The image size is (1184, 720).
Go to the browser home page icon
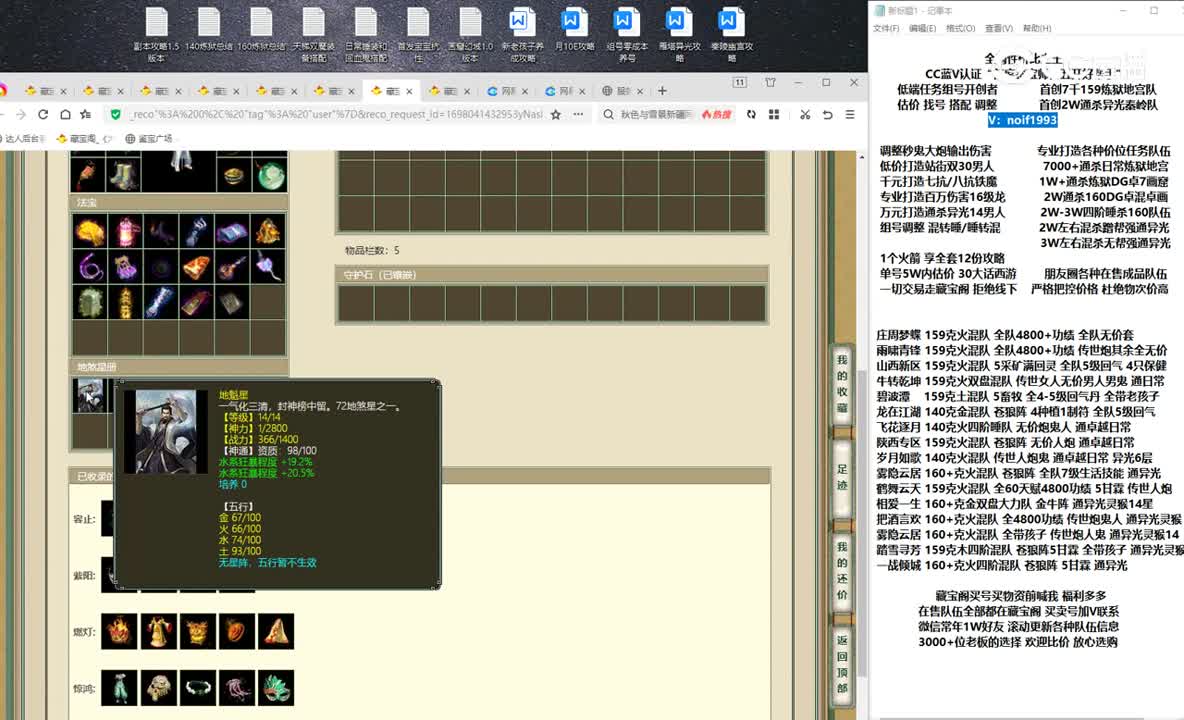coord(66,114)
